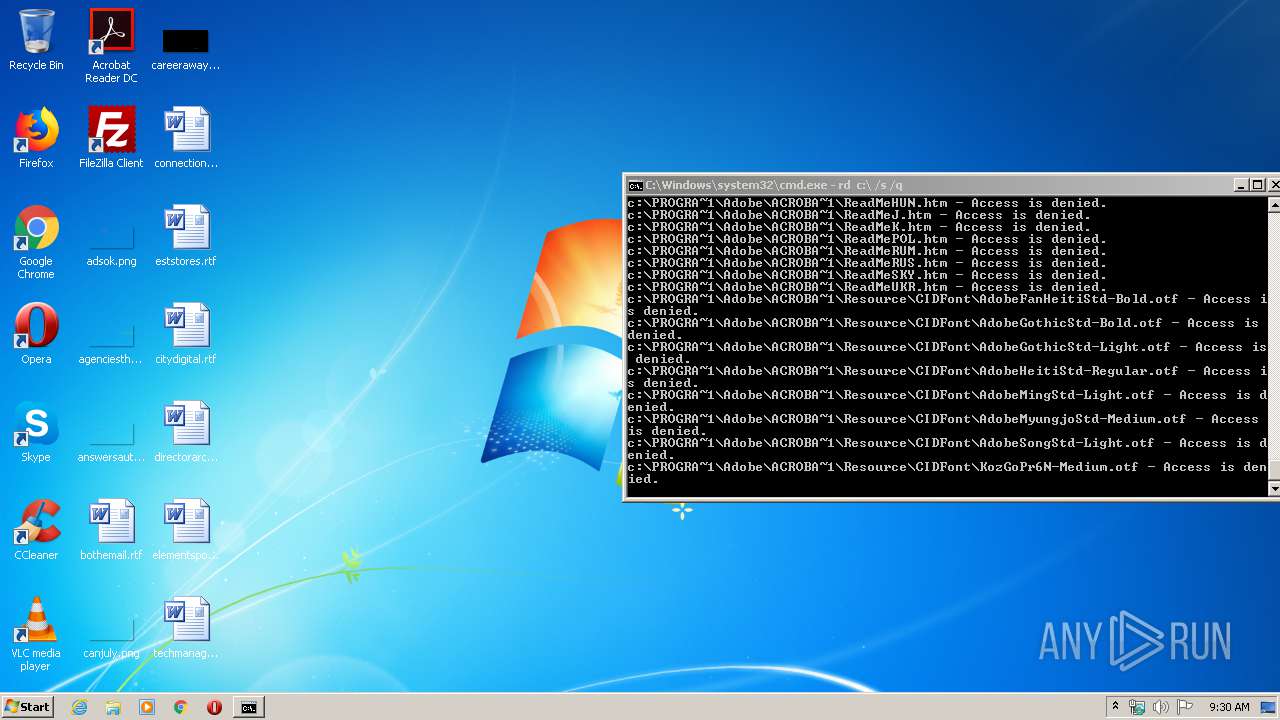Open the volume speaker tray icon
Viewport: 1280px width, 720px height.
pyautogui.click(x=1161, y=707)
